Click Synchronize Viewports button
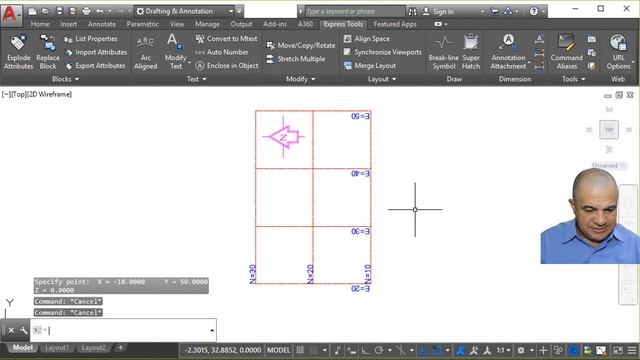Screen dimensions: 640x360 (x=382, y=52)
